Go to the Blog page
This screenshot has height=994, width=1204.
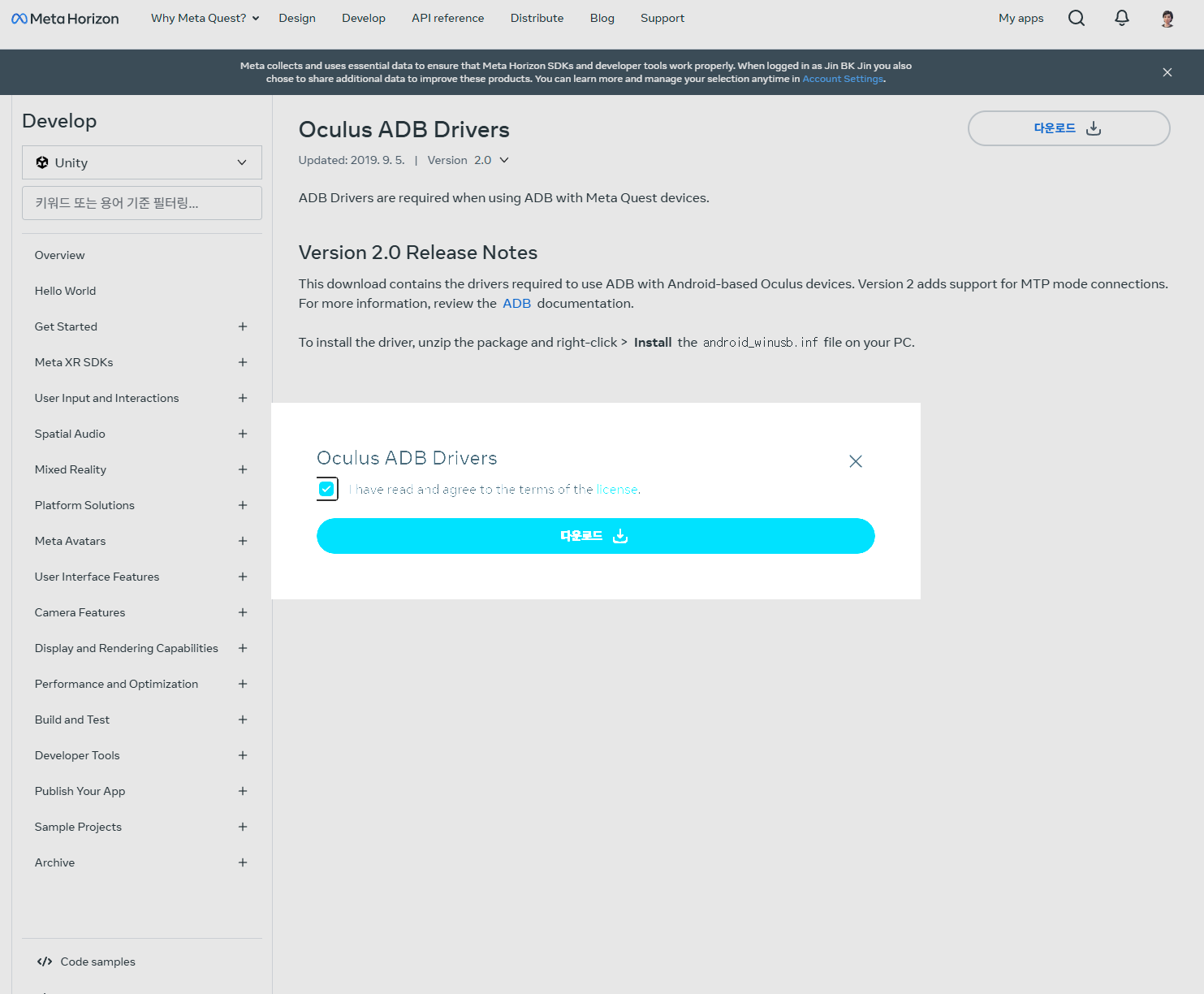602,18
